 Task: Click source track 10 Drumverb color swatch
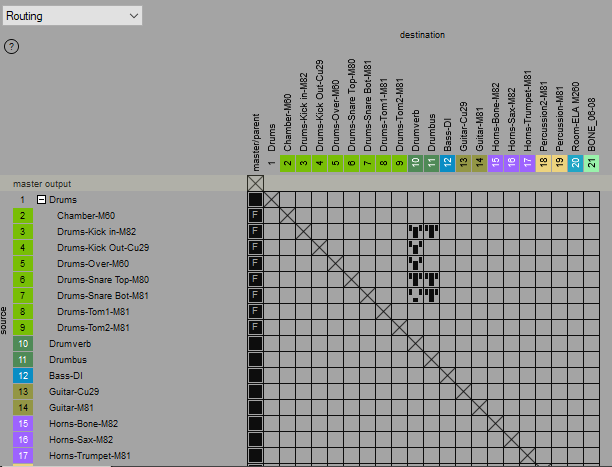click(x=23, y=344)
